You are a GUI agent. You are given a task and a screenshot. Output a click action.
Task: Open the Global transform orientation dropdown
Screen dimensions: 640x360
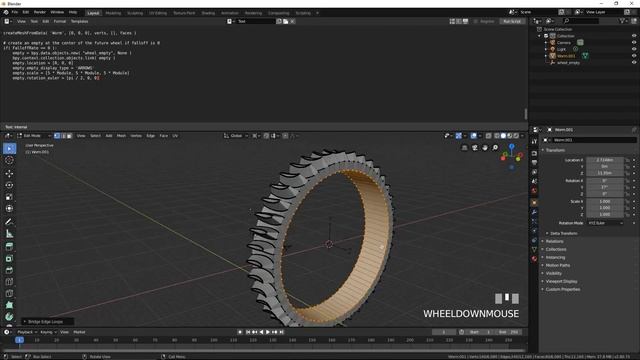[236, 136]
